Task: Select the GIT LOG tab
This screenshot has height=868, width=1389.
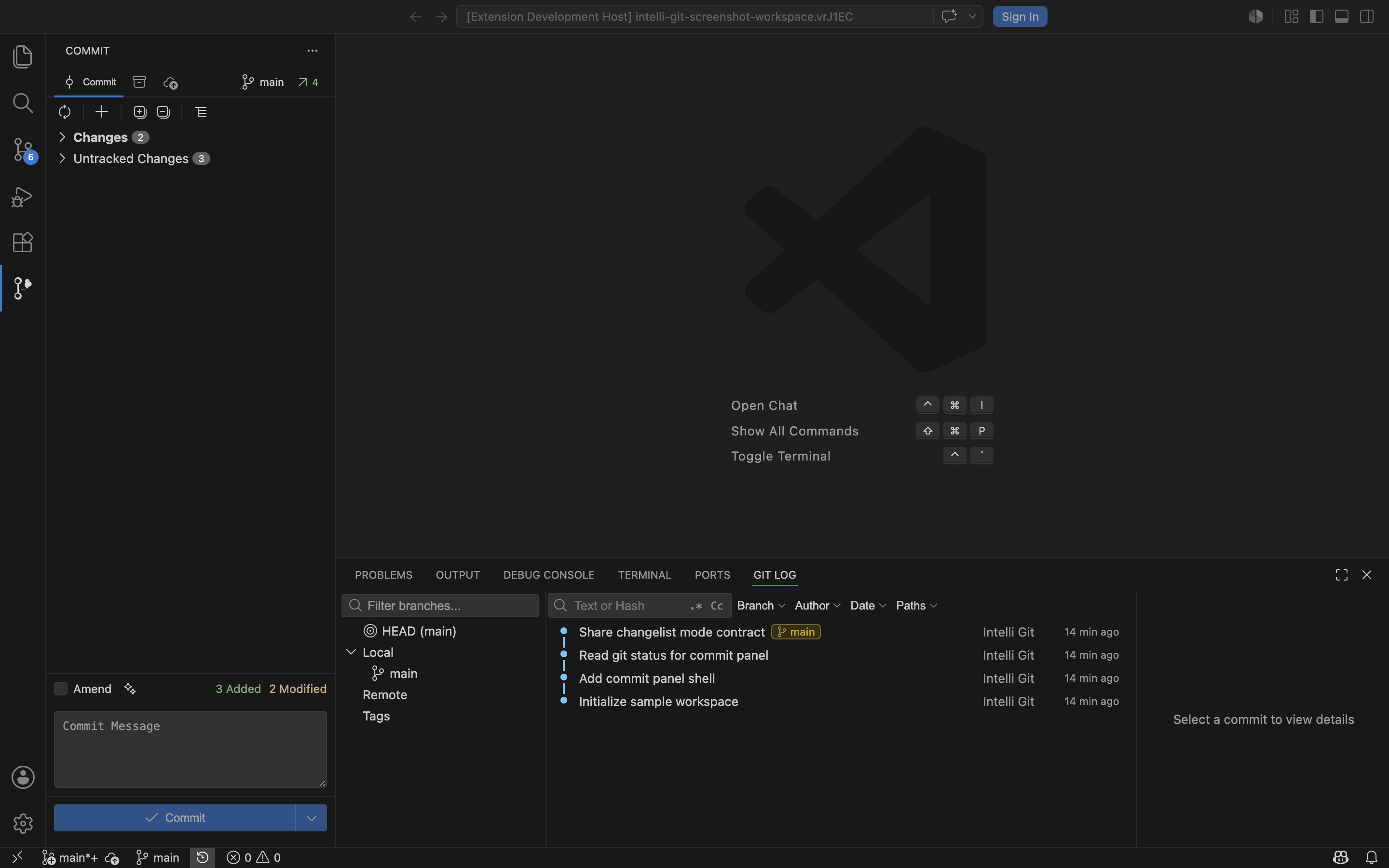Action: click(x=775, y=575)
